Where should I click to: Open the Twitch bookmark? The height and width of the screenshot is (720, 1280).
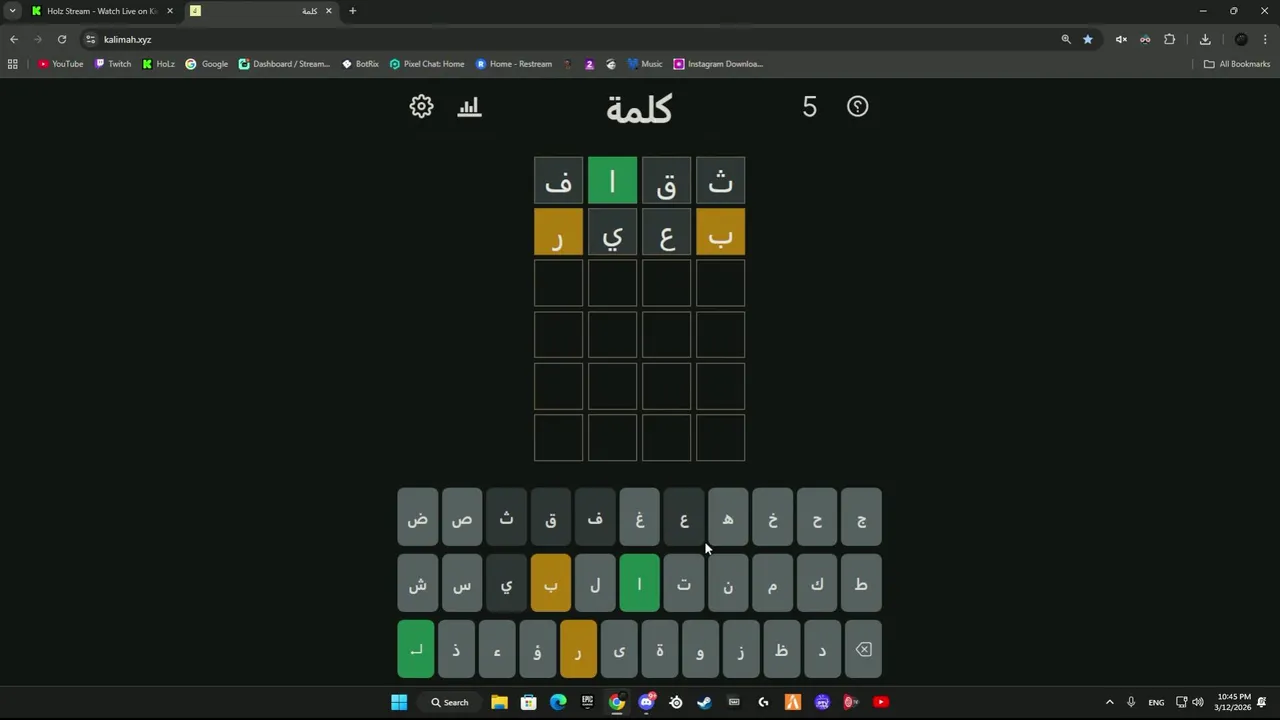[x=113, y=64]
